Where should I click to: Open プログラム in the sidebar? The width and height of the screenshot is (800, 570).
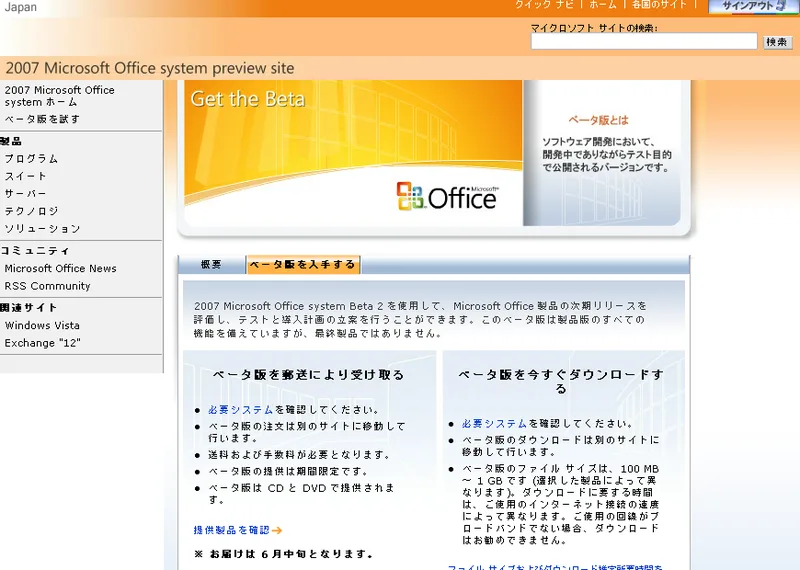[31, 158]
